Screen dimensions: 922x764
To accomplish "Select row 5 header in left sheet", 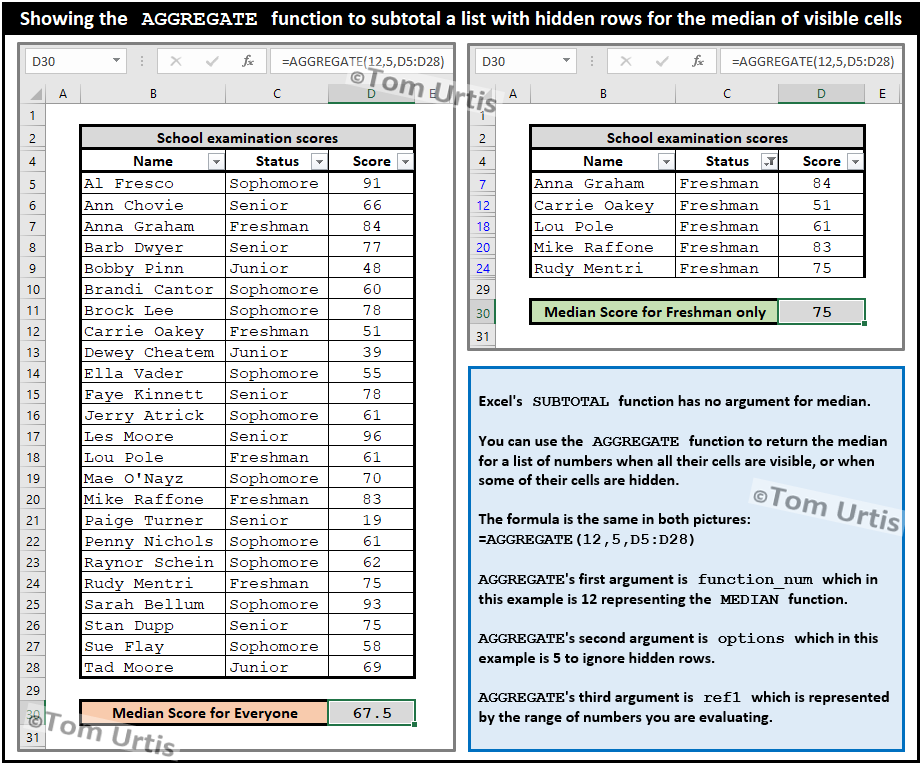I will pyautogui.click(x=33, y=184).
